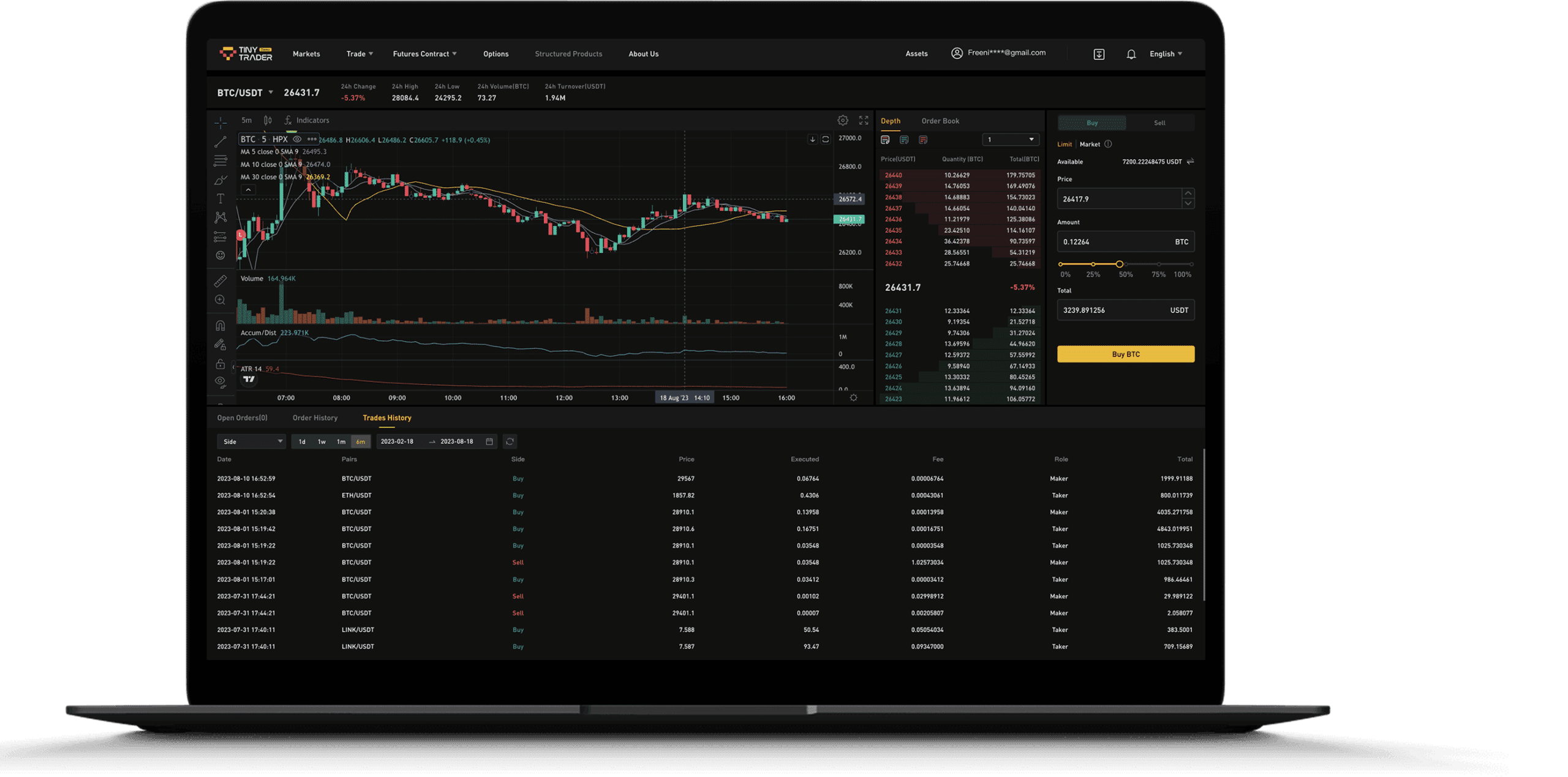Switch the order panel to Sell
Image resolution: width=1568 pixels, height=777 pixels.
click(x=1159, y=123)
